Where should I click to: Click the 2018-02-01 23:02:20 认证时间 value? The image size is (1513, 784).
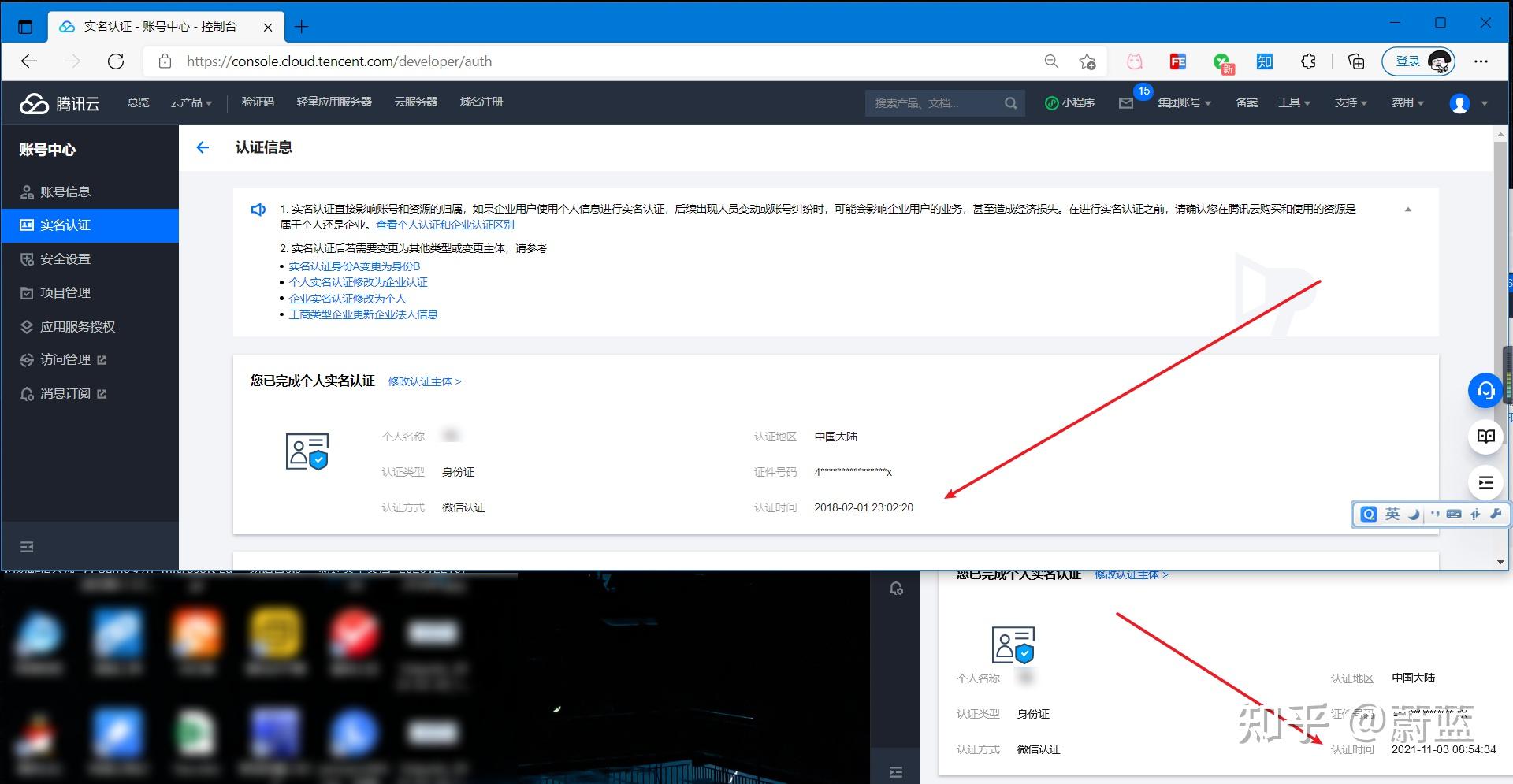(x=864, y=507)
